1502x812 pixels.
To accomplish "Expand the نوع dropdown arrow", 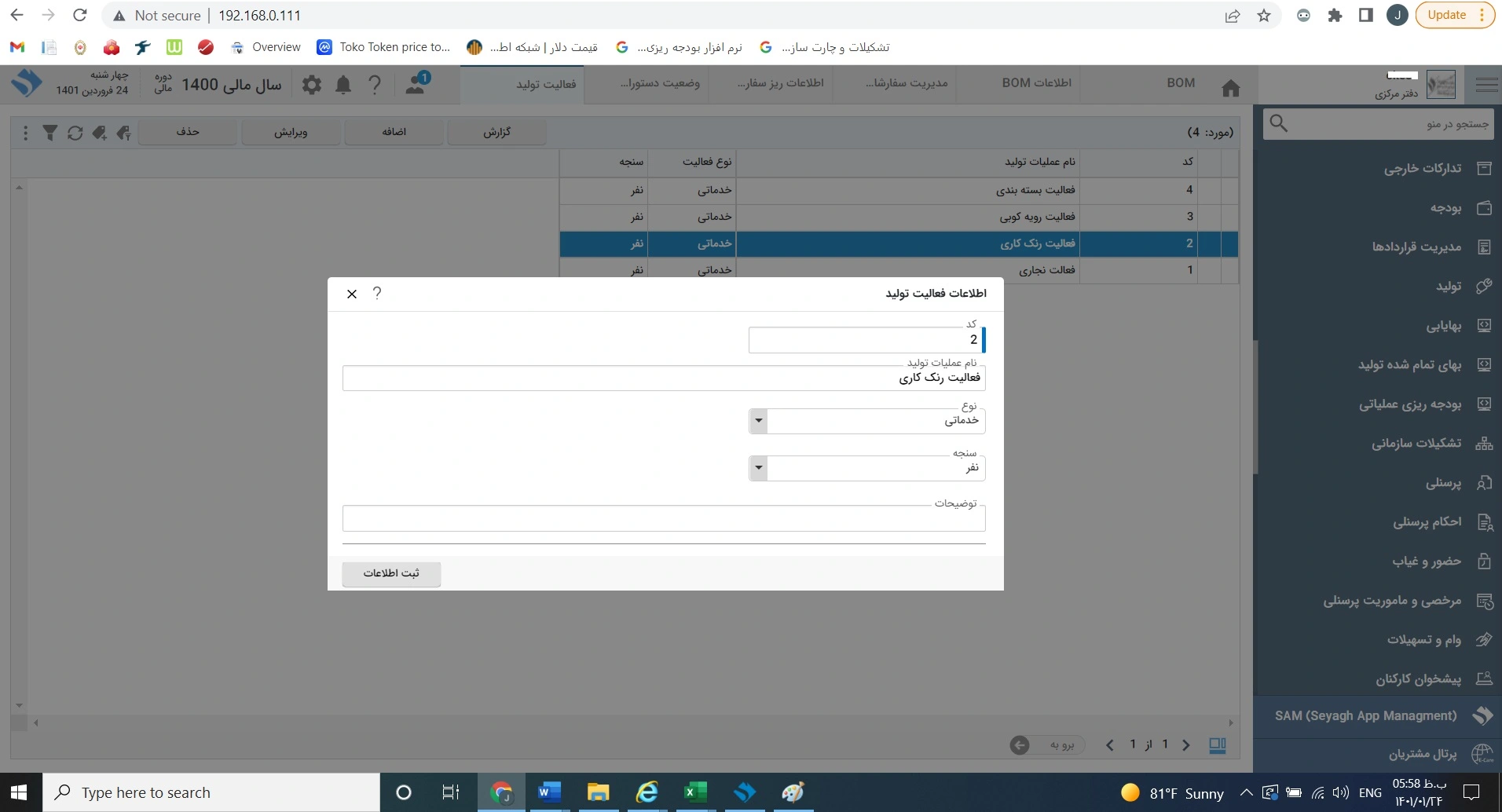I will click(758, 421).
